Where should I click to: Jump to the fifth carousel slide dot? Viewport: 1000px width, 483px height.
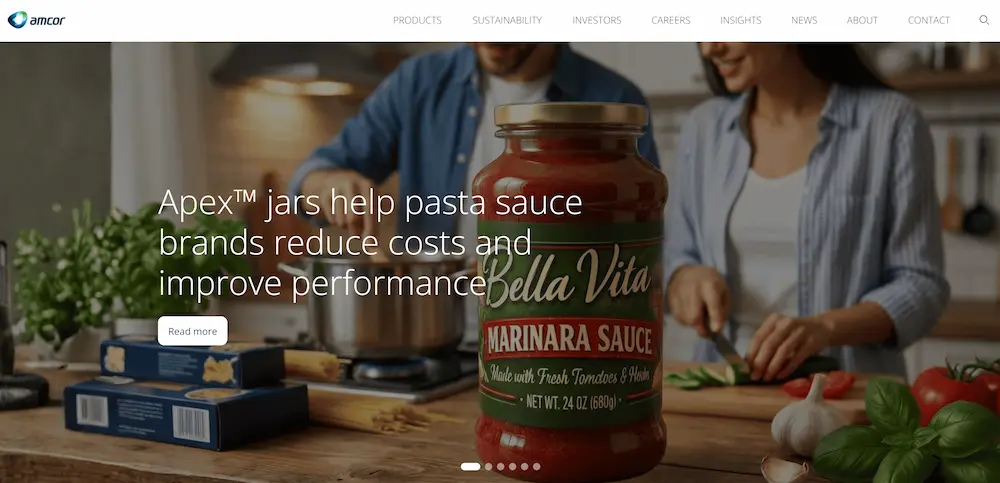(524, 466)
